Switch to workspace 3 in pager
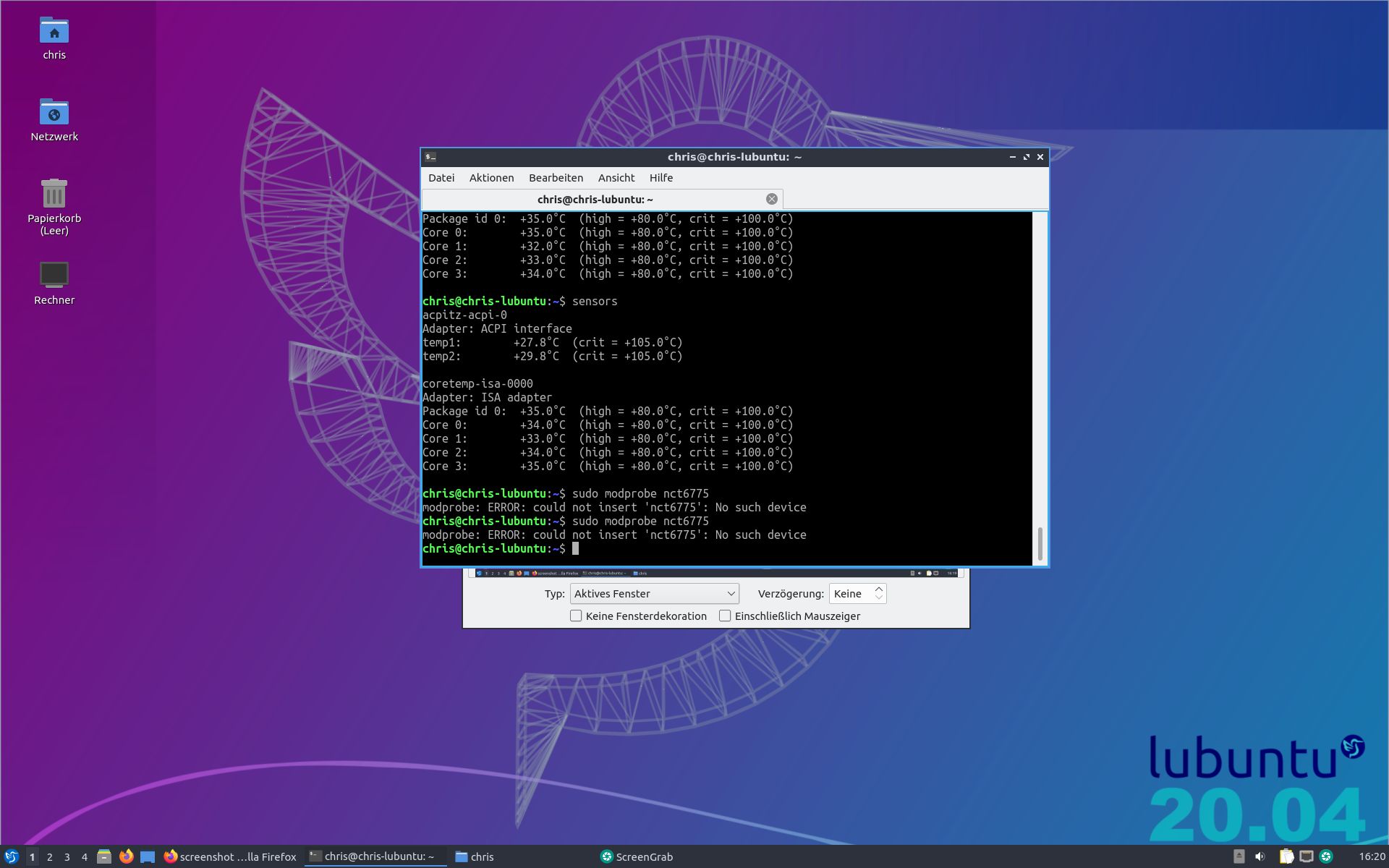Viewport: 1389px width, 868px height. [x=67, y=856]
